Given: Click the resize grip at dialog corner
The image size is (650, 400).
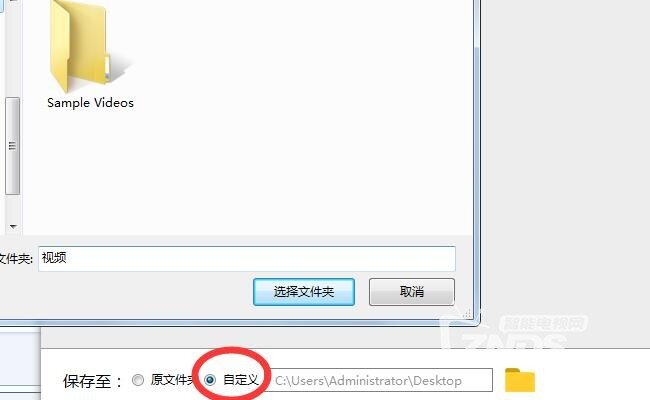Looking at the screenshot, I should (x=467, y=313).
